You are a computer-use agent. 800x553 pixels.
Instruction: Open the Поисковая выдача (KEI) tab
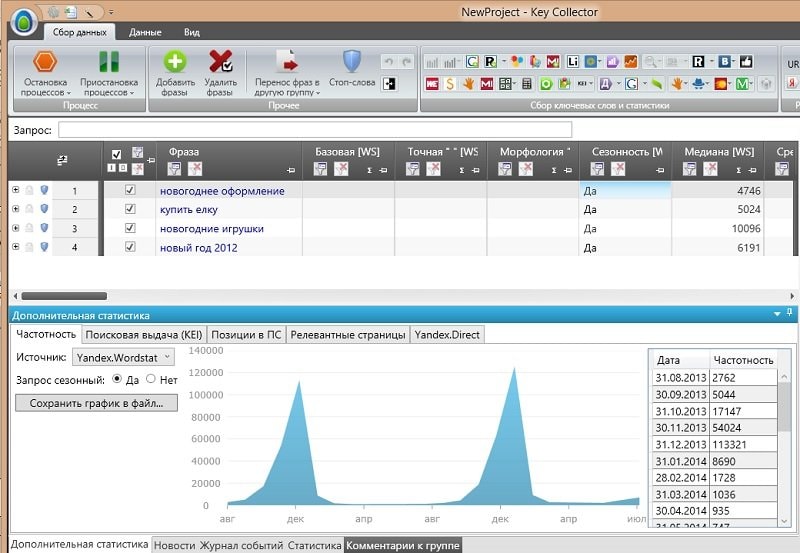143,335
